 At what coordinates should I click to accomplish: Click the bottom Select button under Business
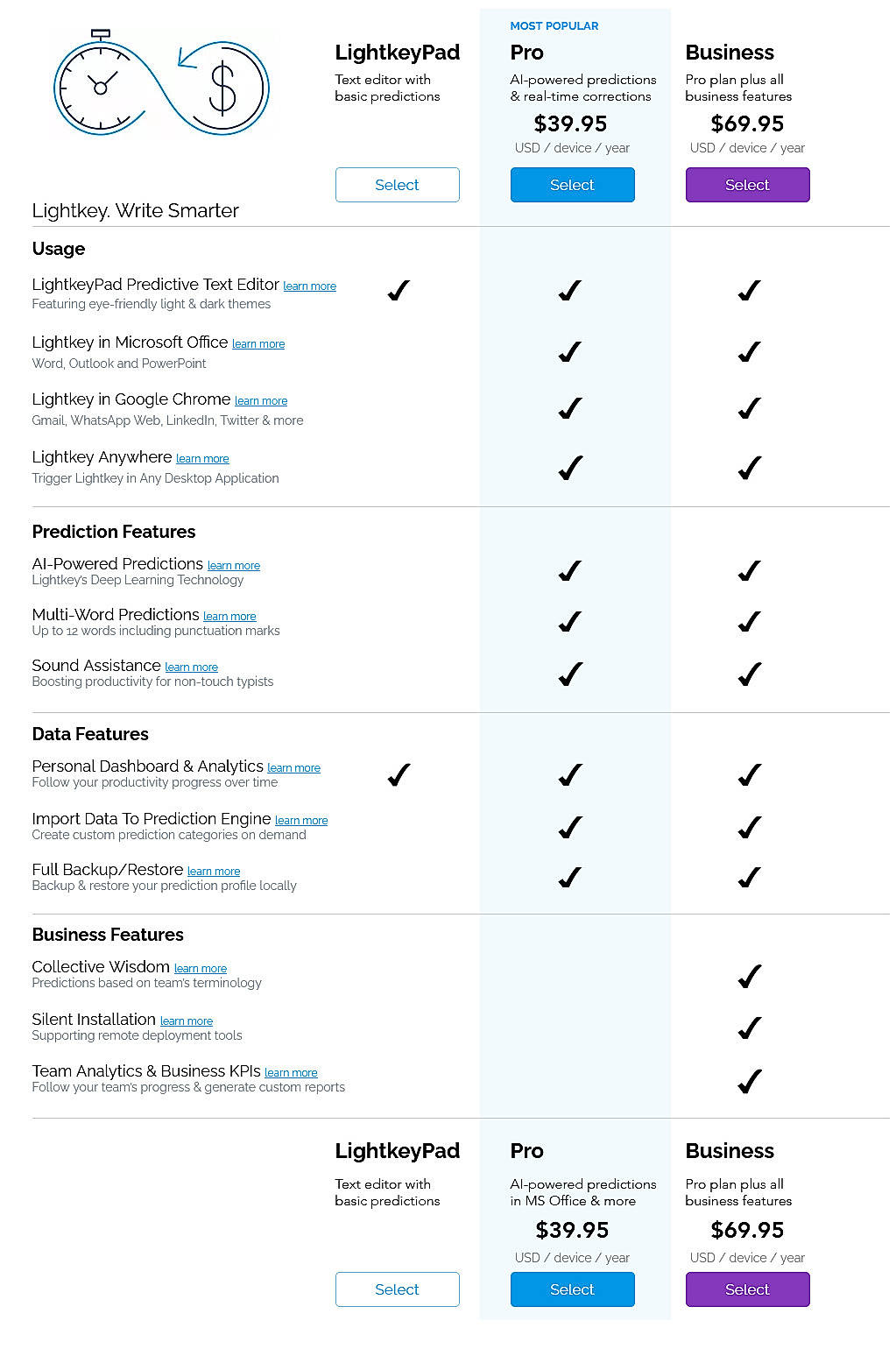coord(747,1289)
